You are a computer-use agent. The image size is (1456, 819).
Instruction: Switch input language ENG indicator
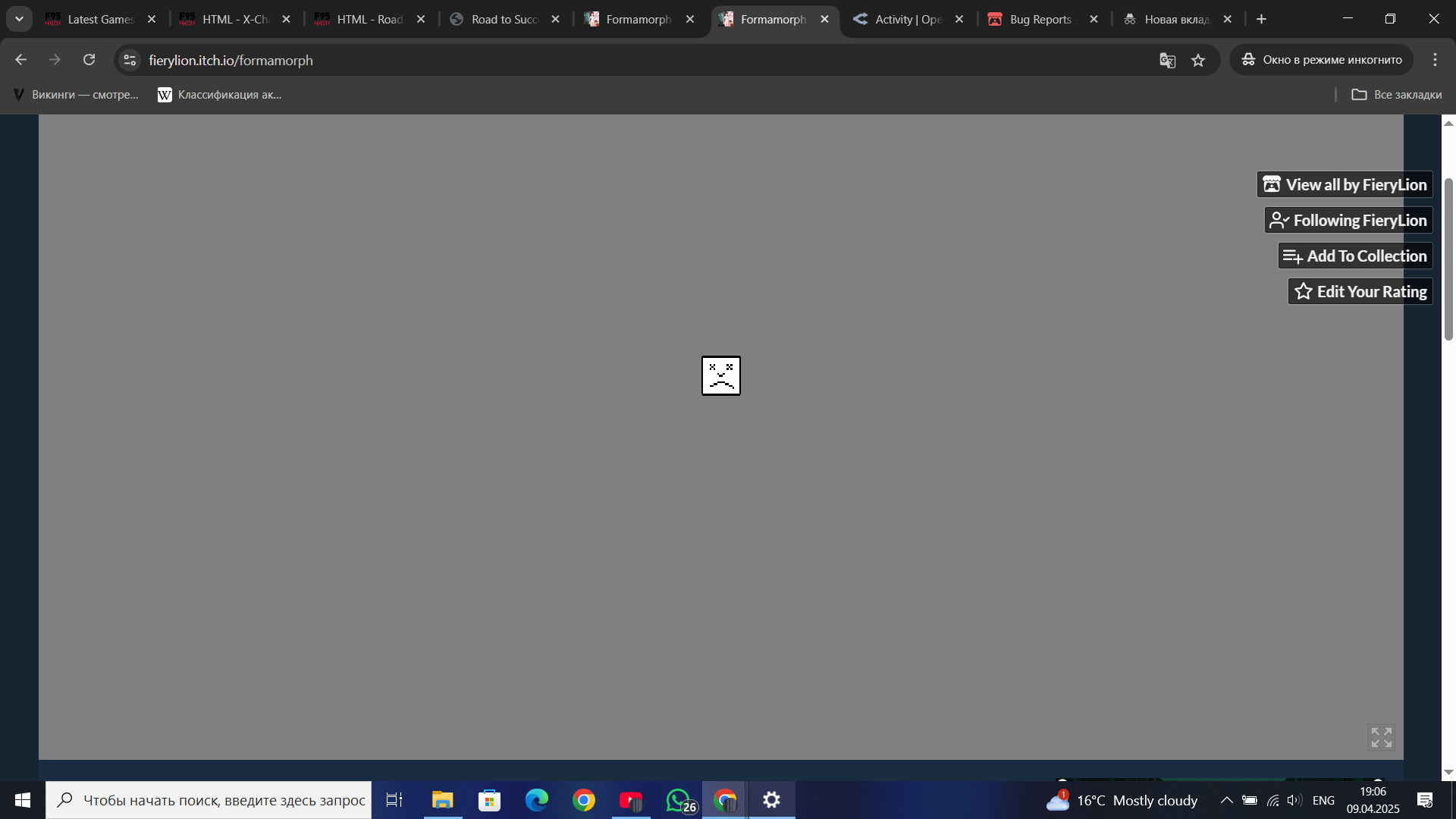pyautogui.click(x=1323, y=800)
